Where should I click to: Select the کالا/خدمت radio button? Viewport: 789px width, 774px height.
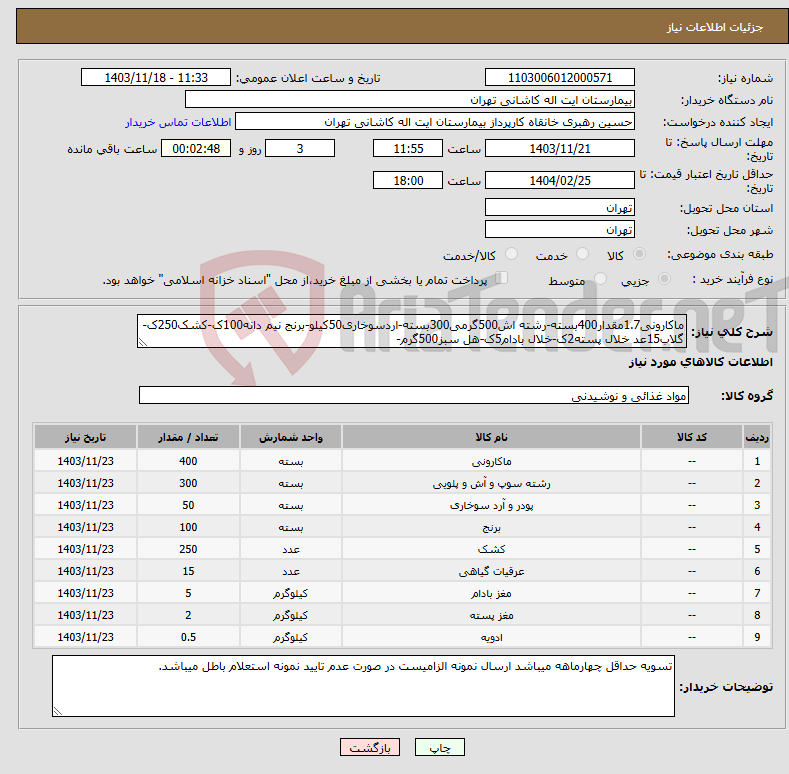[x=511, y=254]
